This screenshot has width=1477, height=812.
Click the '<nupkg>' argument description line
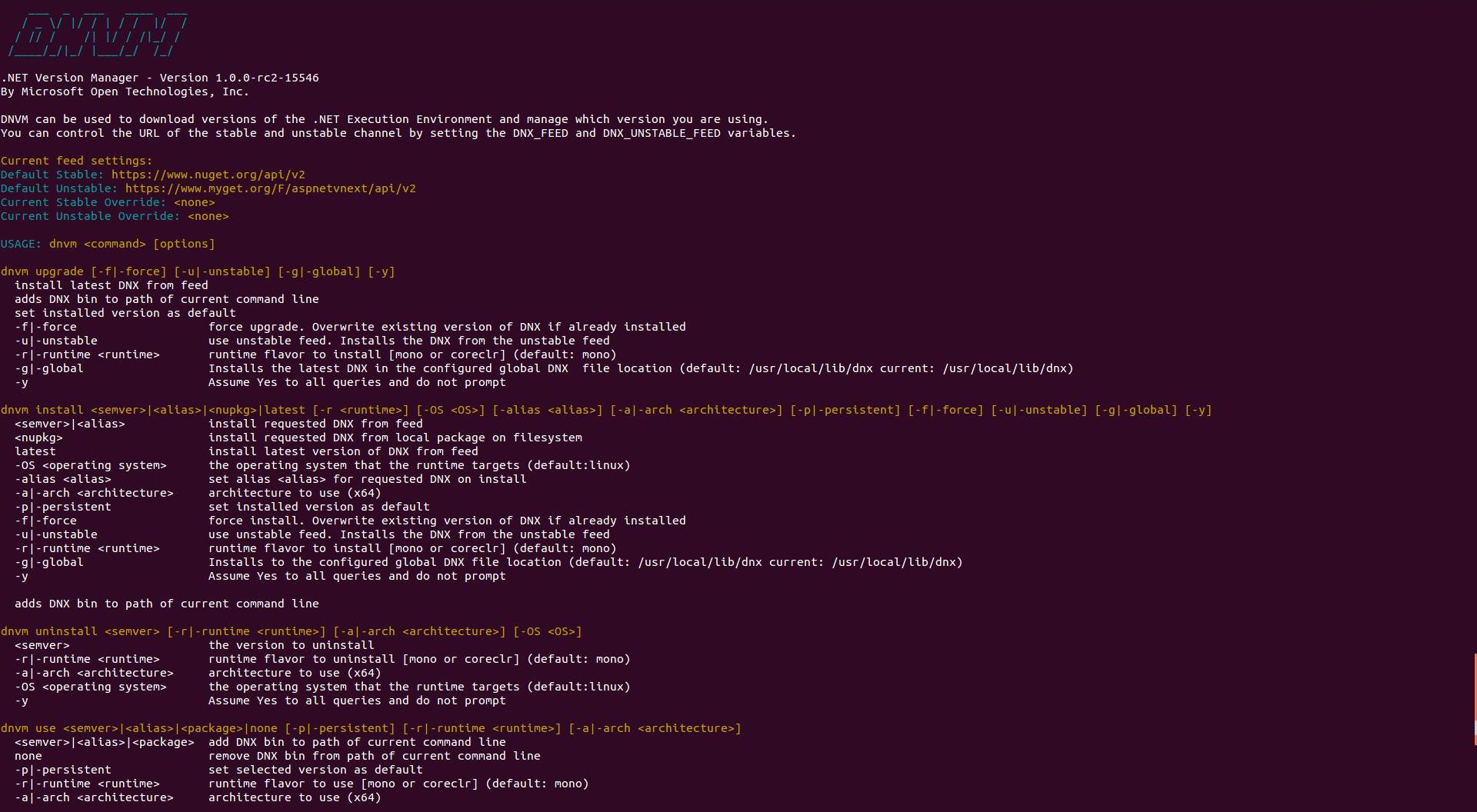298,438
